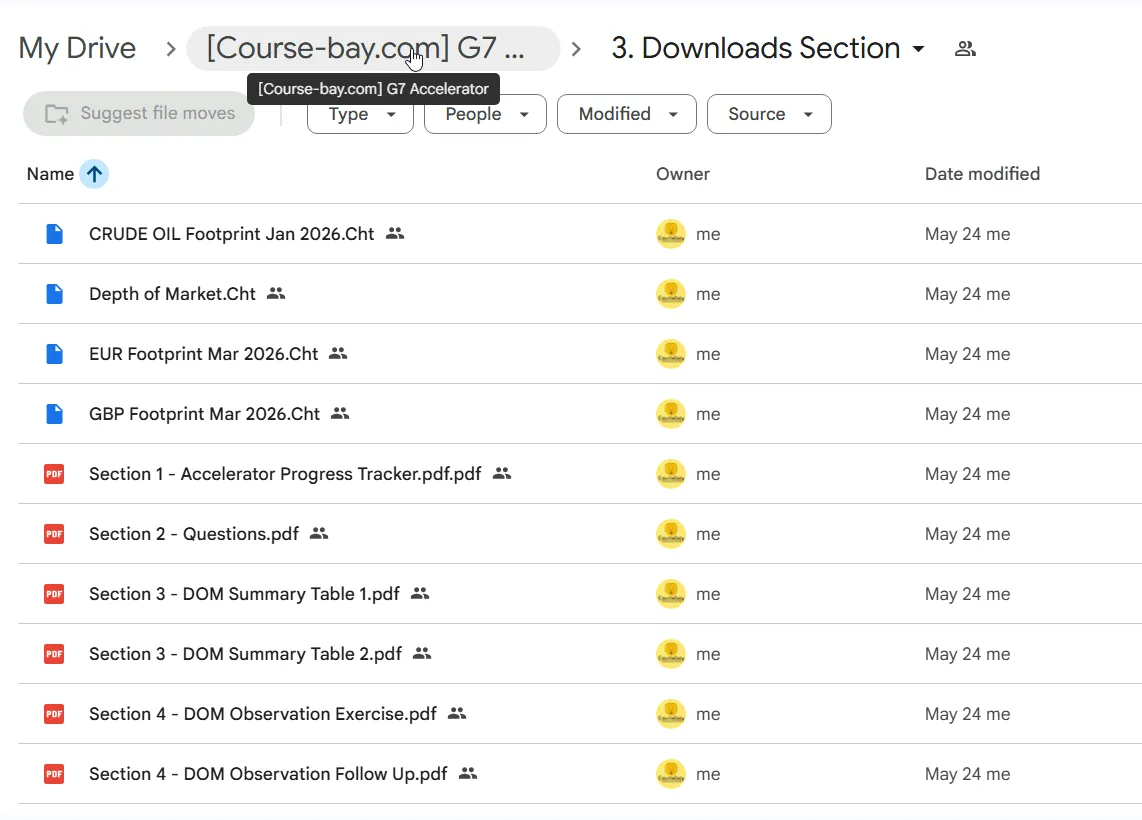Click shared icon next to CRUDE OIL Footprint
Image resolution: width=1142 pixels, height=820 pixels.
395,233
